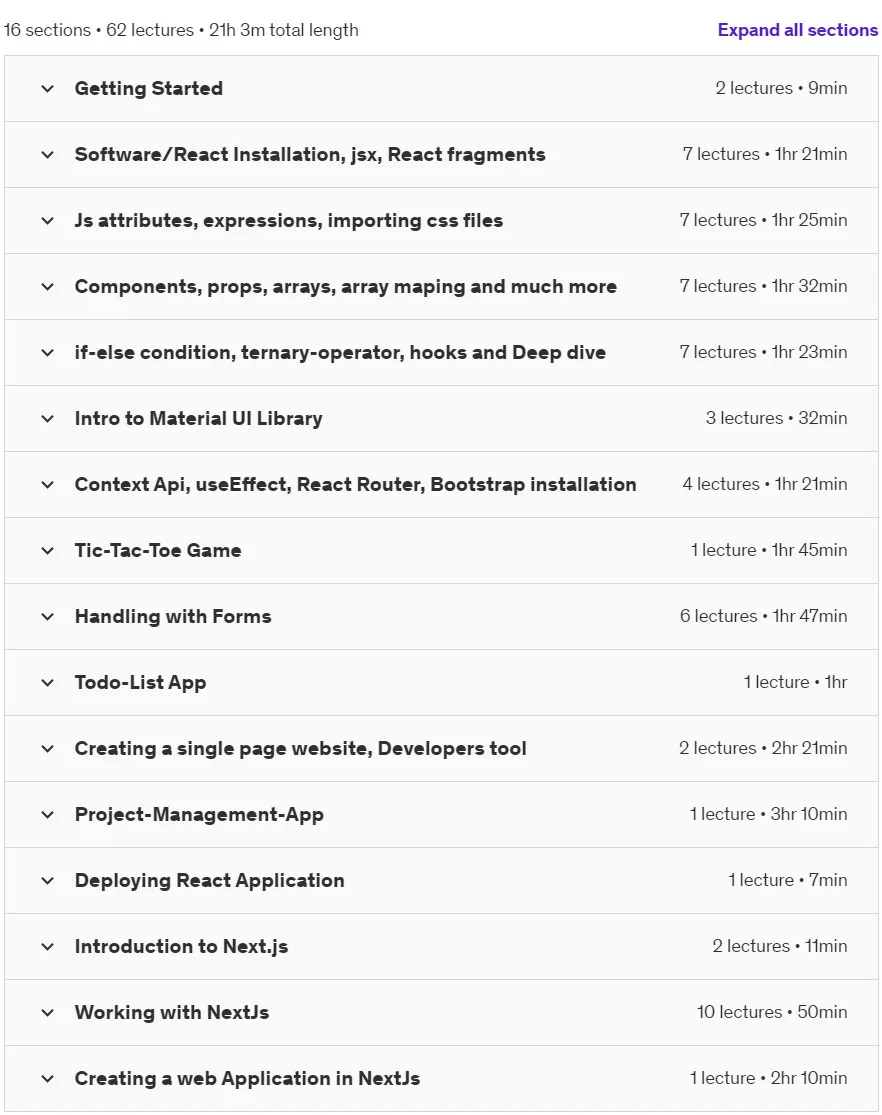Expand the Working with NextJs chevron

click(x=48, y=1013)
